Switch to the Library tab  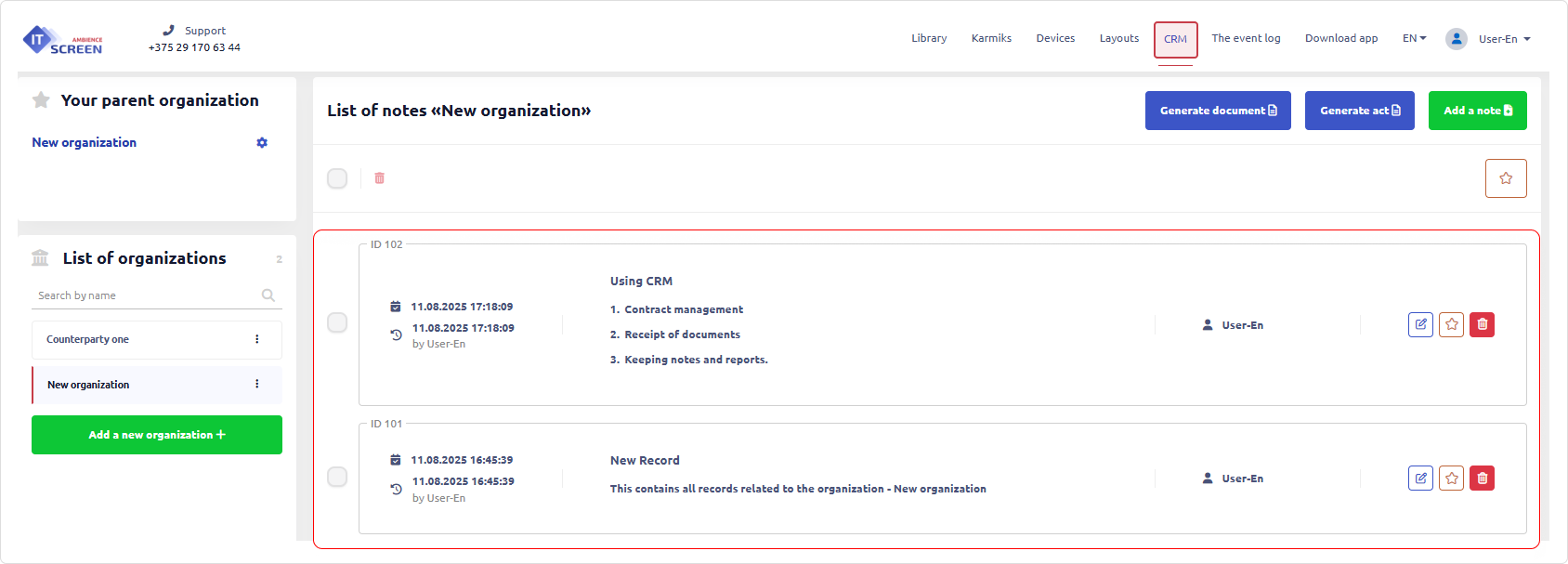(x=929, y=38)
